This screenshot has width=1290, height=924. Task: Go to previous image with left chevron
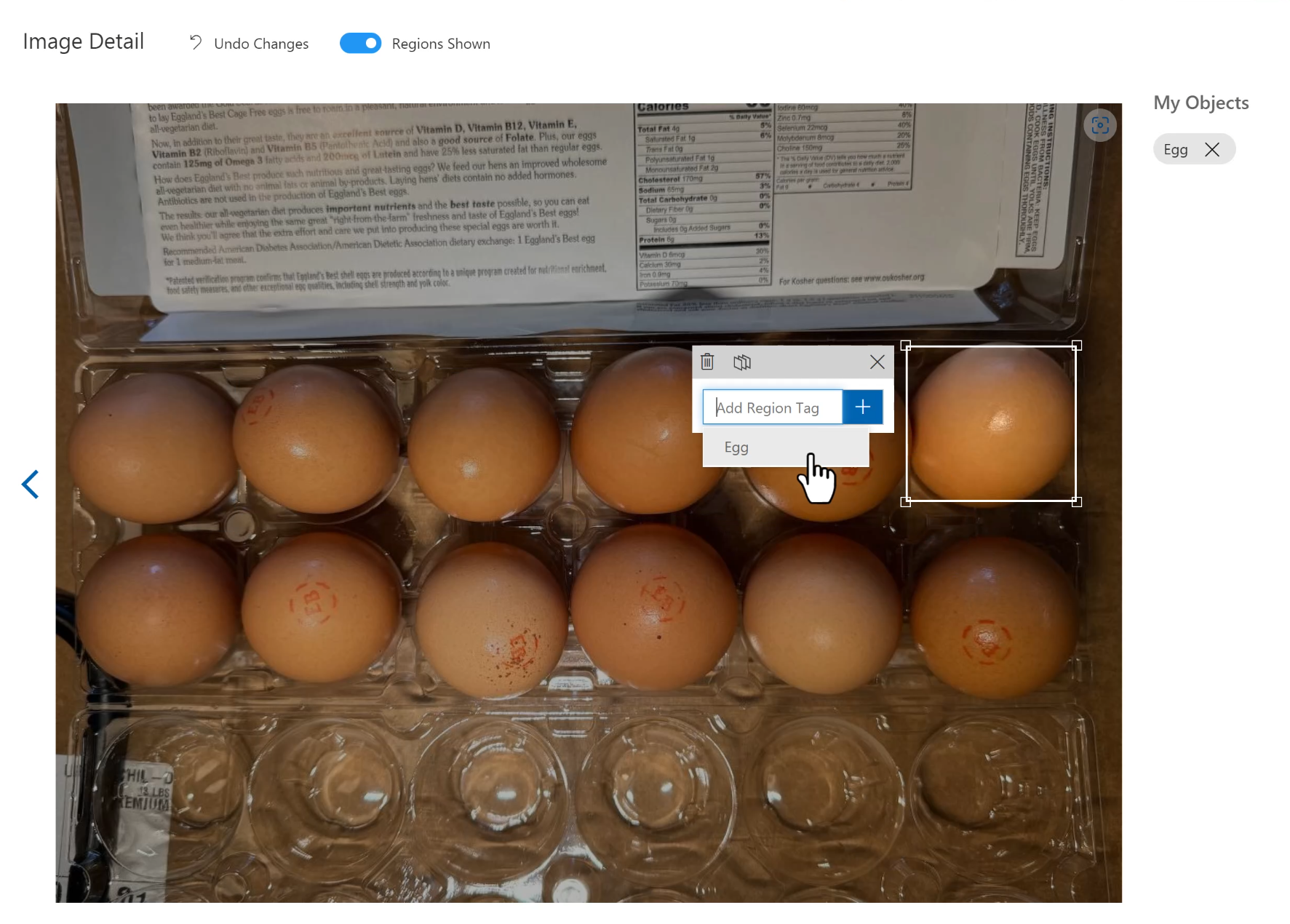click(x=30, y=484)
